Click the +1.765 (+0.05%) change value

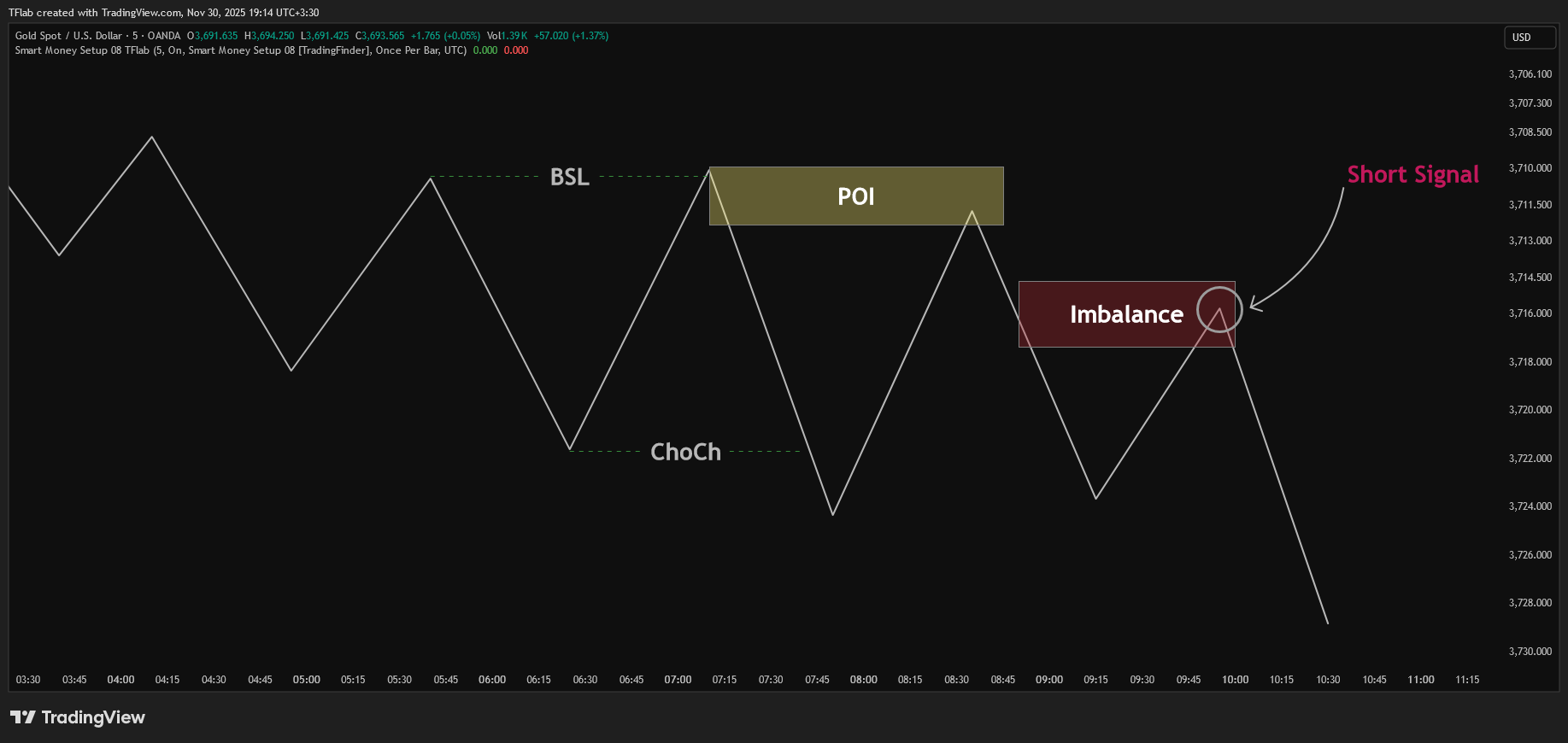click(x=445, y=36)
